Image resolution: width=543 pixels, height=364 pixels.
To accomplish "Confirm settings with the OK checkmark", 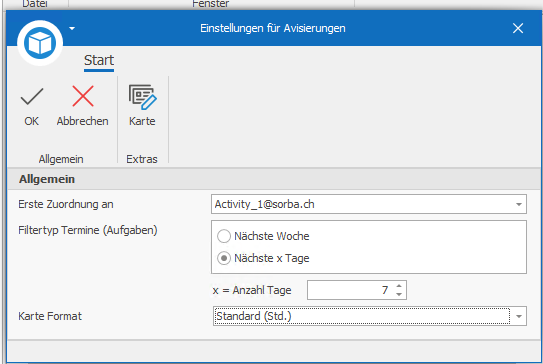I will [32, 106].
